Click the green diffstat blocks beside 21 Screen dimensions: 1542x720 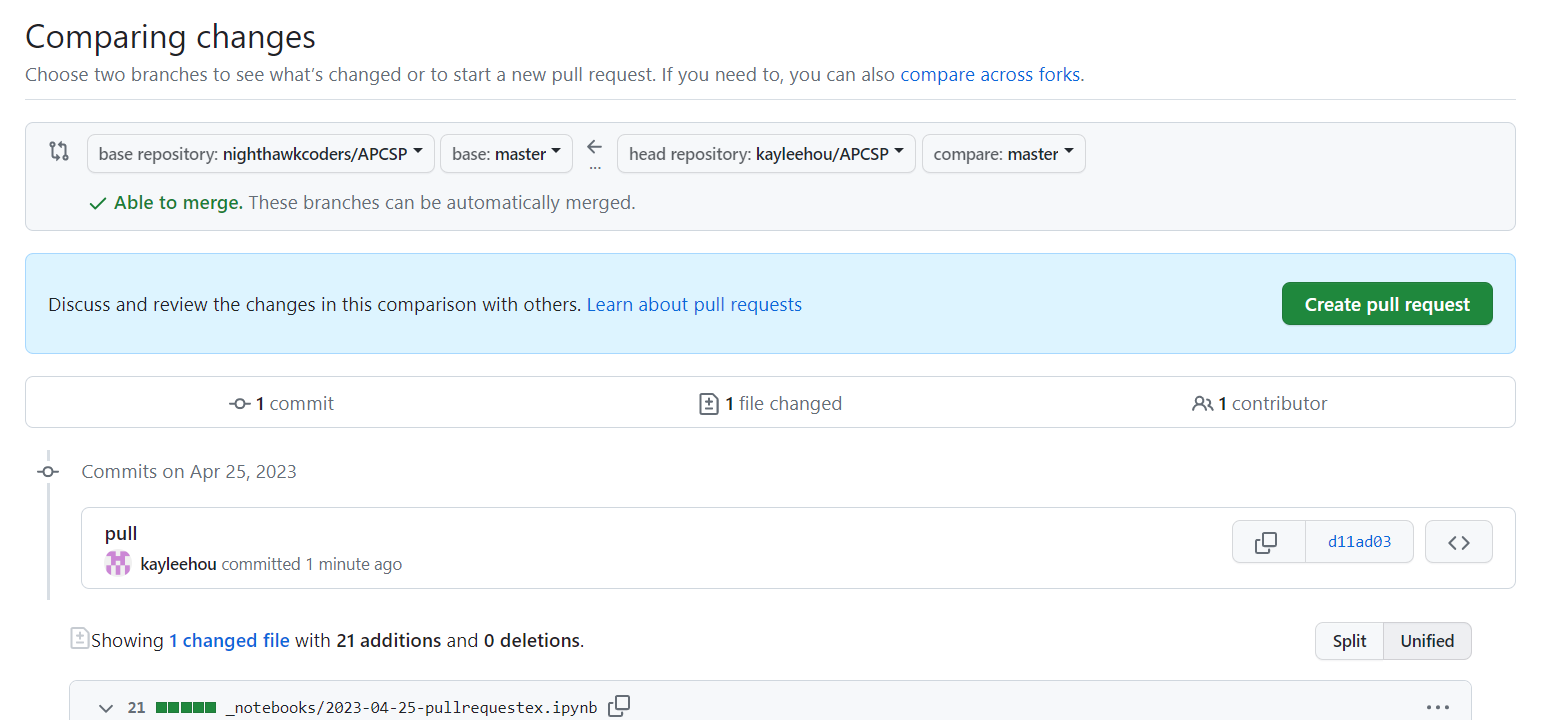pos(186,707)
